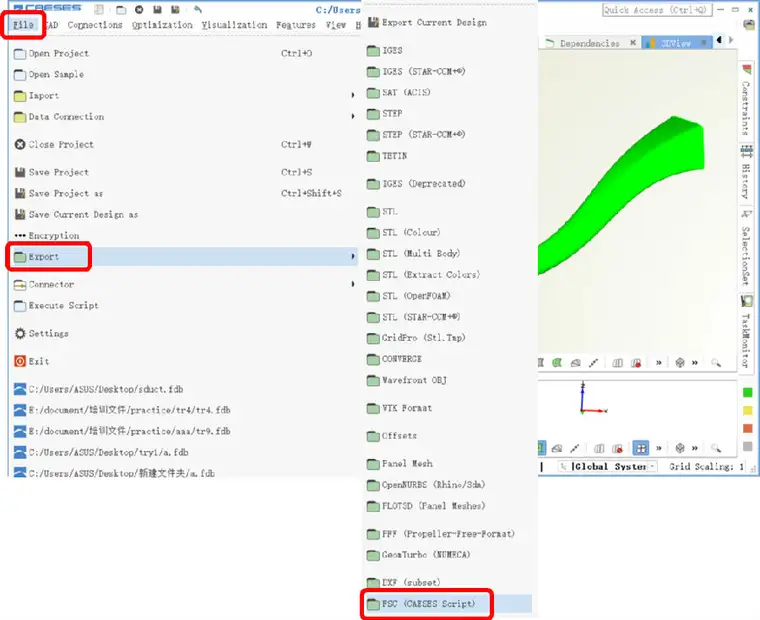Expand the Import submenu arrow
Screen dimensions: 760x620
coord(353,95)
